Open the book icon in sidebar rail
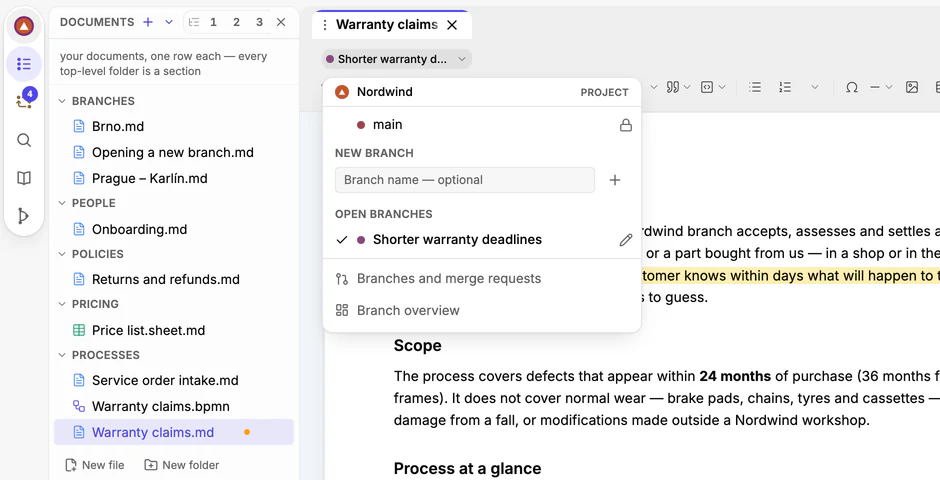Image resolution: width=940 pixels, height=480 pixels. coord(24,178)
